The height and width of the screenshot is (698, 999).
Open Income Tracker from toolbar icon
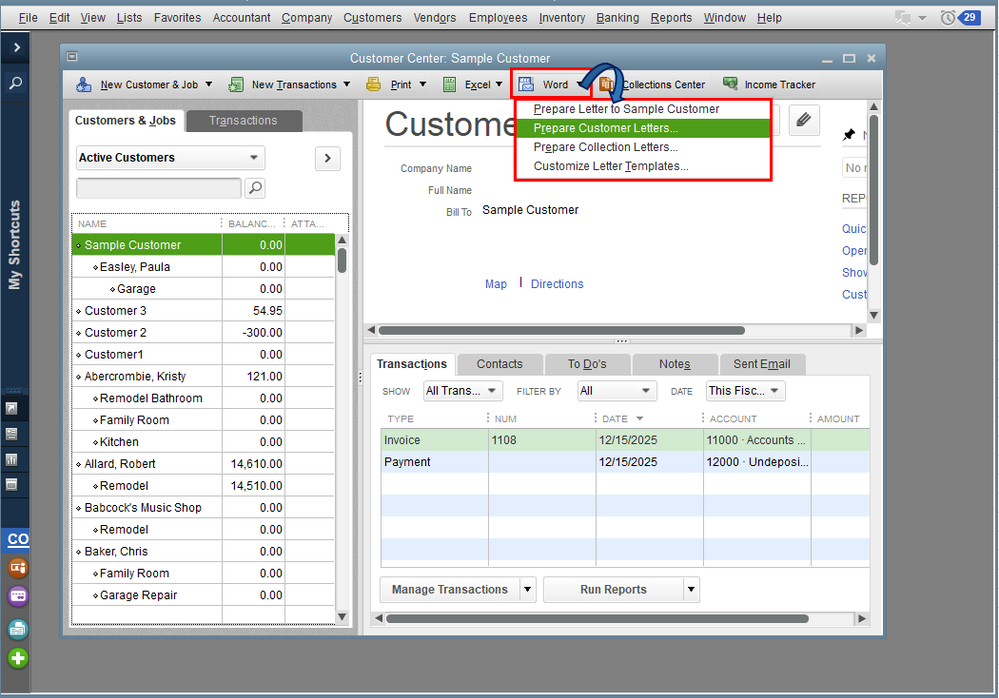pos(730,83)
